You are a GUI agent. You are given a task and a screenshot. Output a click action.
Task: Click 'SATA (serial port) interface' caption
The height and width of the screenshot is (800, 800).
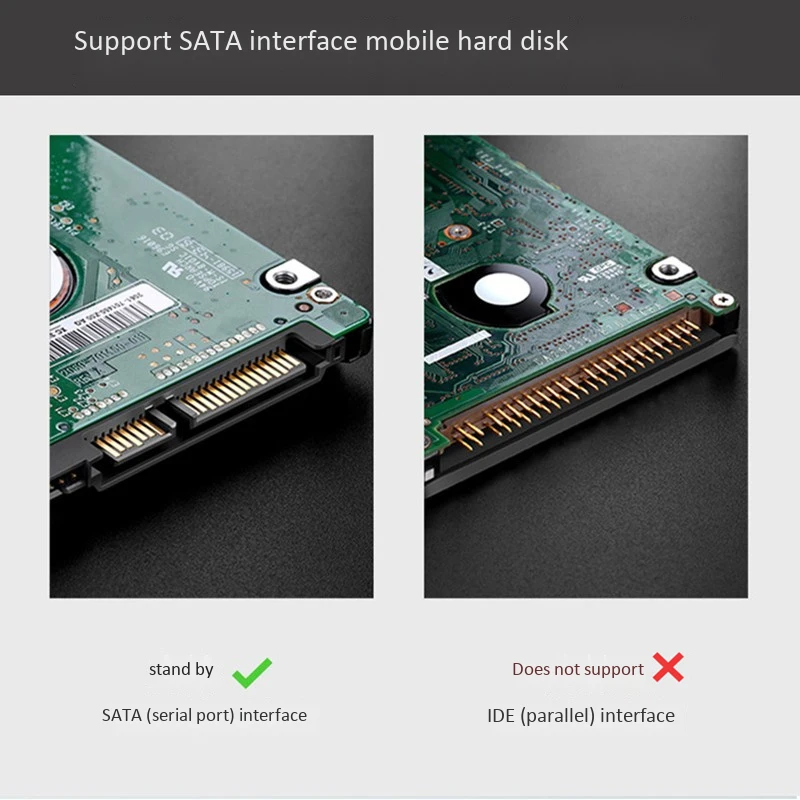click(x=204, y=715)
